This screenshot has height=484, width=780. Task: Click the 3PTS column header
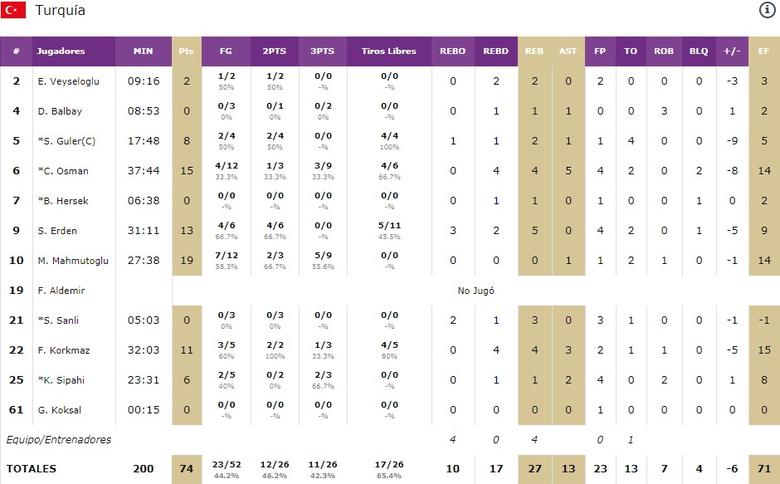point(323,51)
